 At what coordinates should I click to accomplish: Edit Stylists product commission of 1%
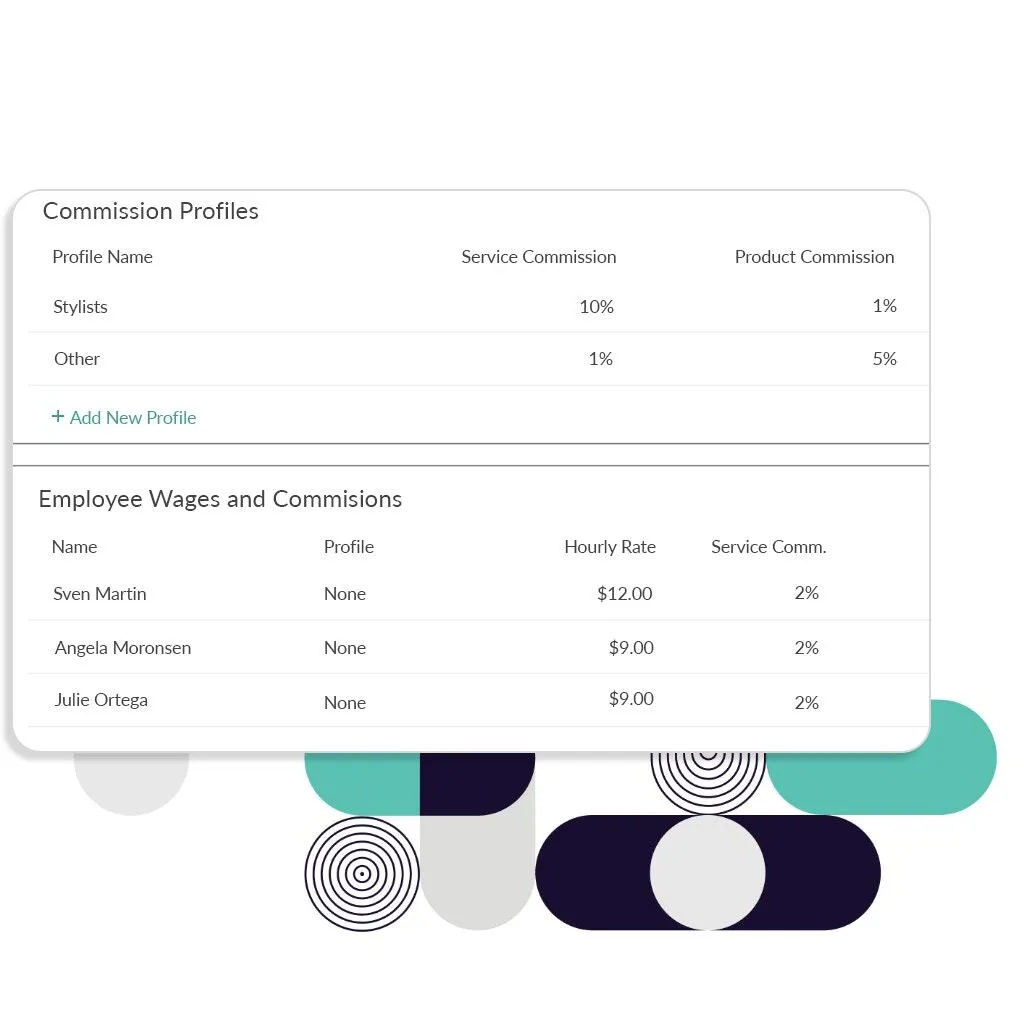(x=884, y=306)
